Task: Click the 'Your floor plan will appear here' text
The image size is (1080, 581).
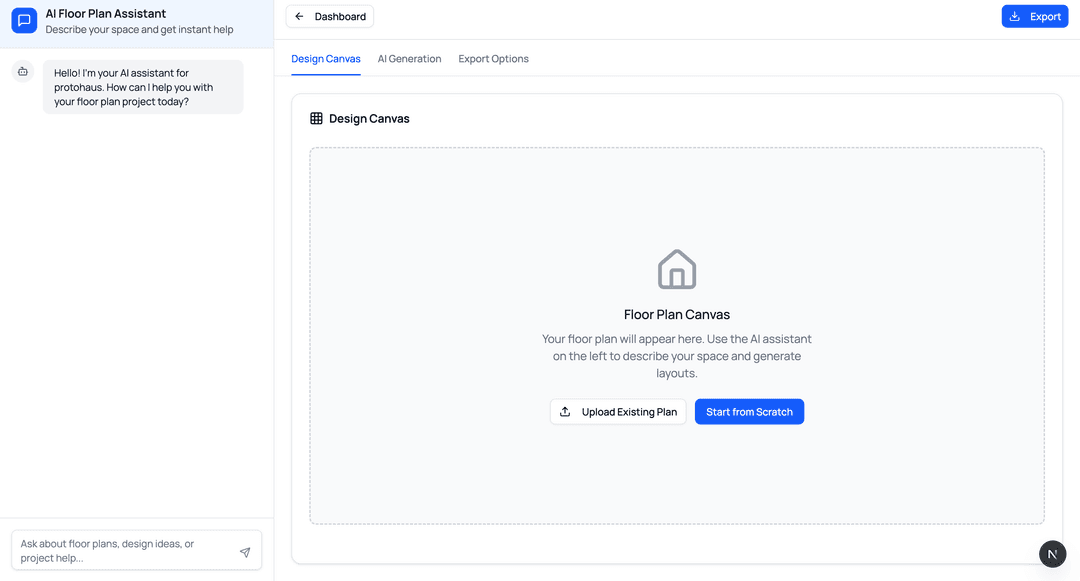Action: pyautogui.click(x=677, y=356)
